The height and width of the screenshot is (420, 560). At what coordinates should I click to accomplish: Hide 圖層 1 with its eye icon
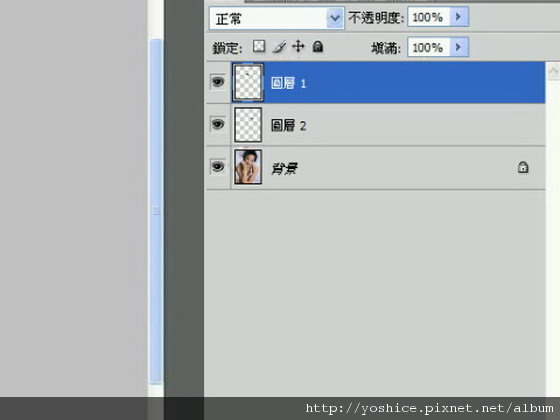pyautogui.click(x=218, y=82)
